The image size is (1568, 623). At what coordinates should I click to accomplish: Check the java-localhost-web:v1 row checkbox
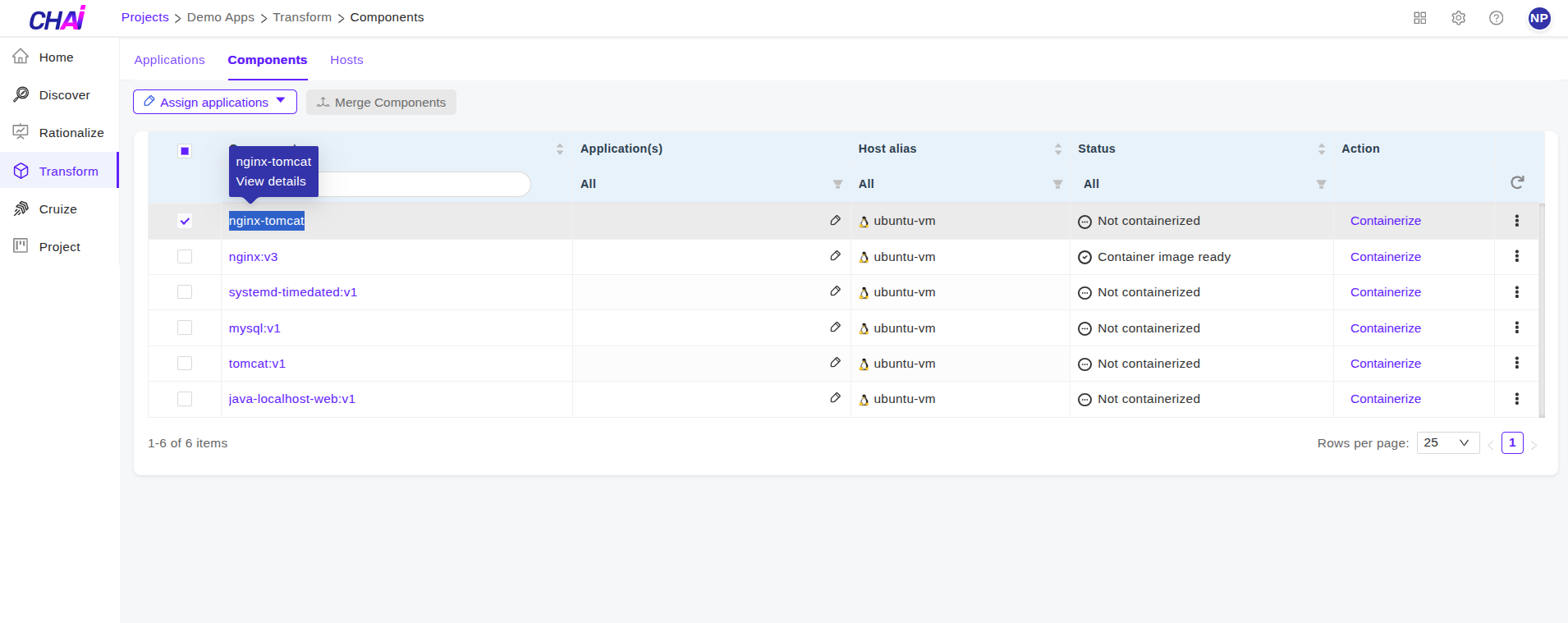click(185, 399)
